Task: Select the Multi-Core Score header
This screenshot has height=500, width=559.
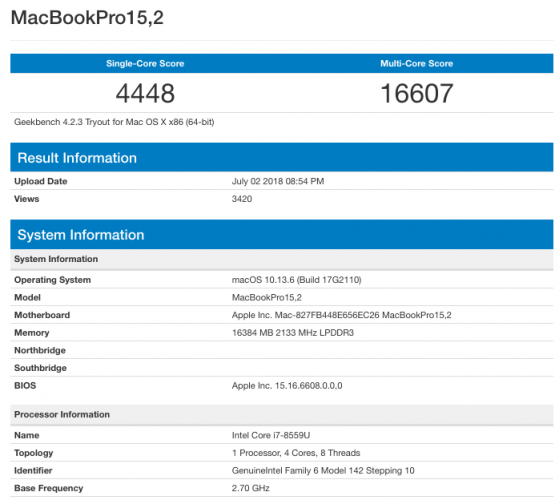Action: point(416,63)
